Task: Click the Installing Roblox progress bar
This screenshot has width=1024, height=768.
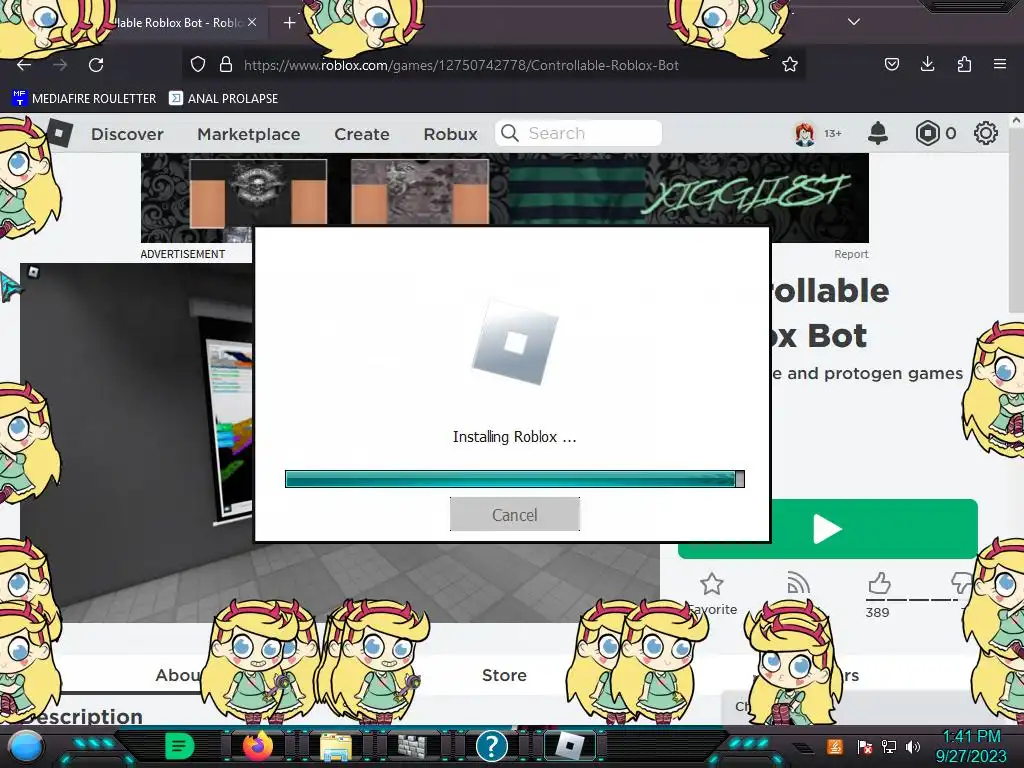Action: click(515, 479)
